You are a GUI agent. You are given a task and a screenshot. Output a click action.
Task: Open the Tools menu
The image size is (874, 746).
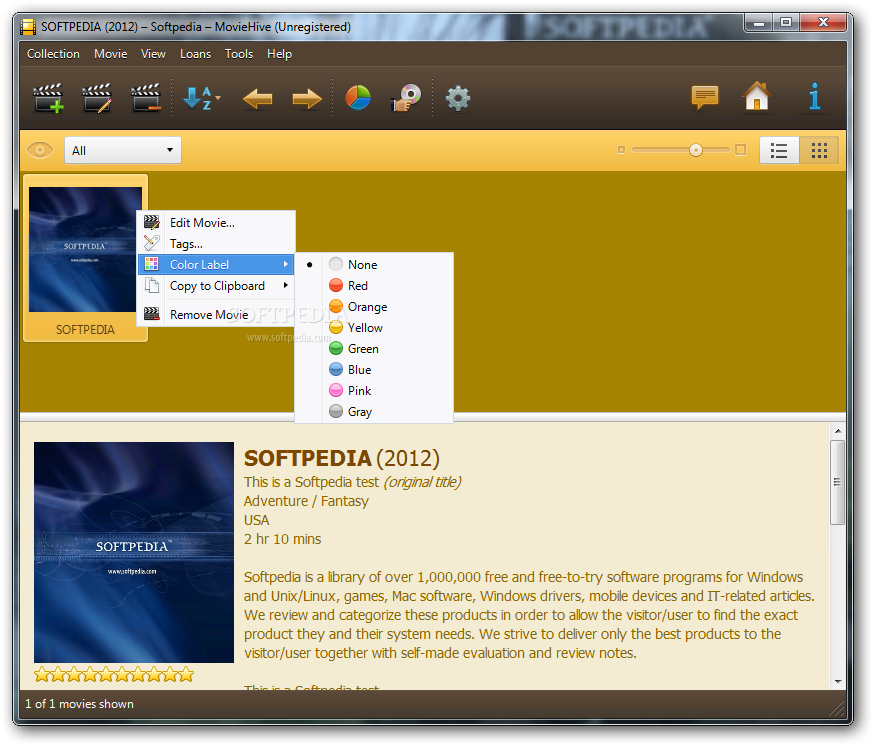click(x=239, y=54)
